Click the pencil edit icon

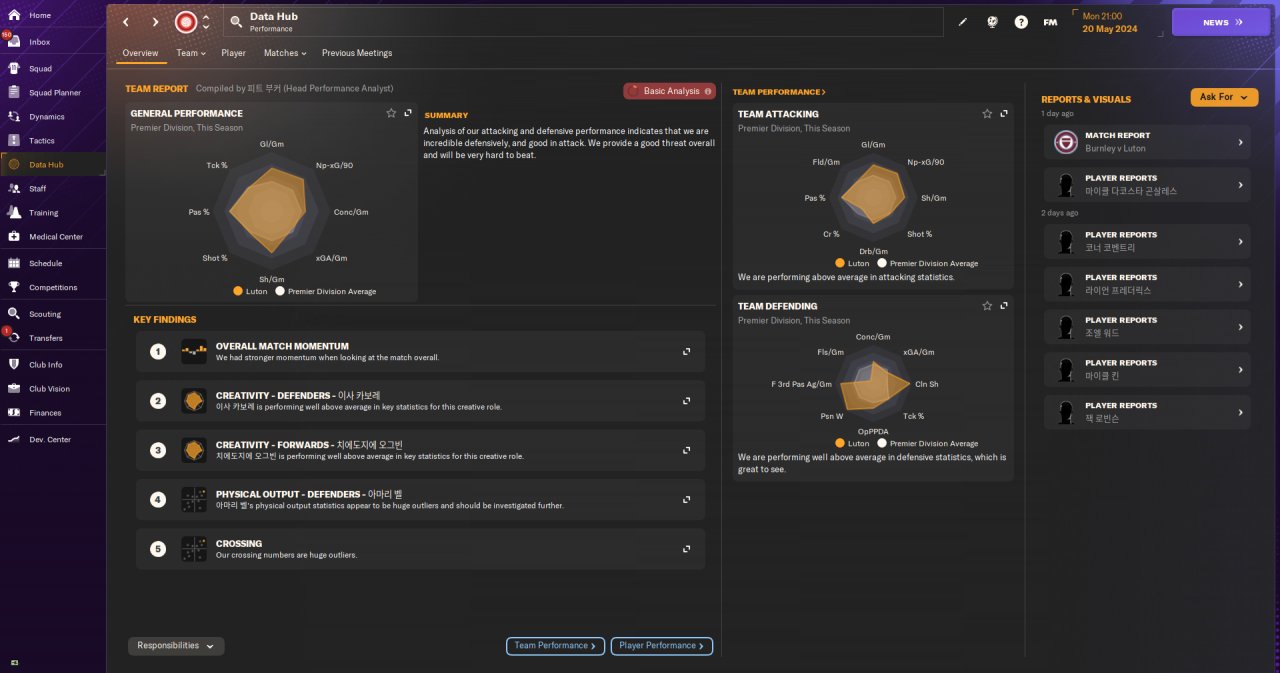pos(963,22)
